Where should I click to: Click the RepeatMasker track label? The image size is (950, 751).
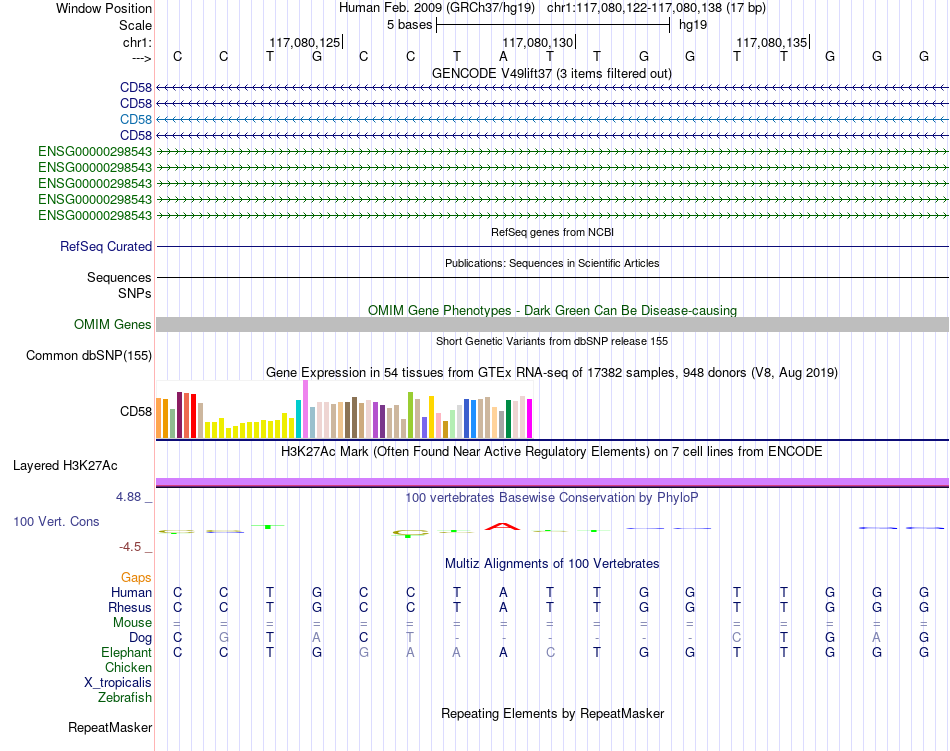110,727
